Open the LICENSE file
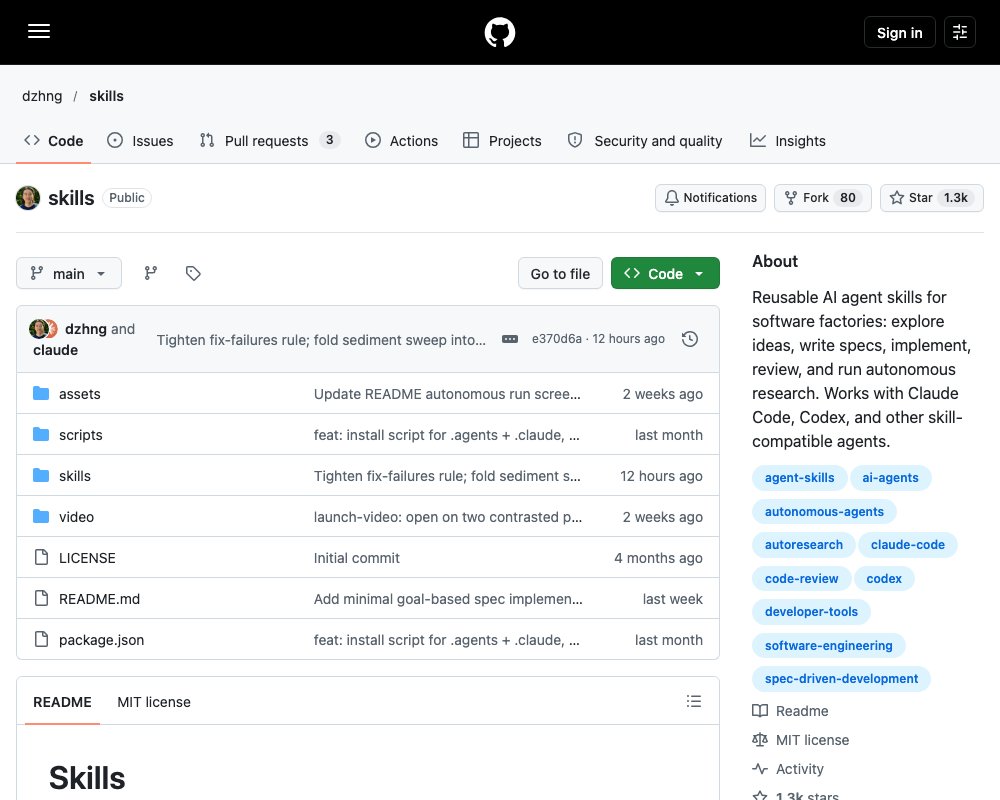 [x=87, y=558]
